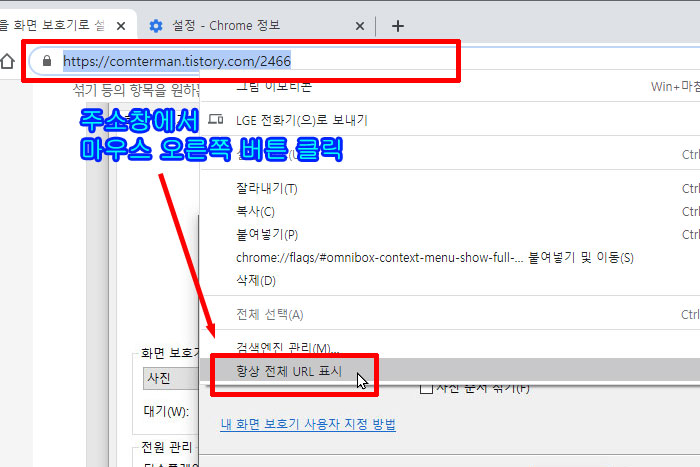Close the 화면 보호기 tab

121,26
